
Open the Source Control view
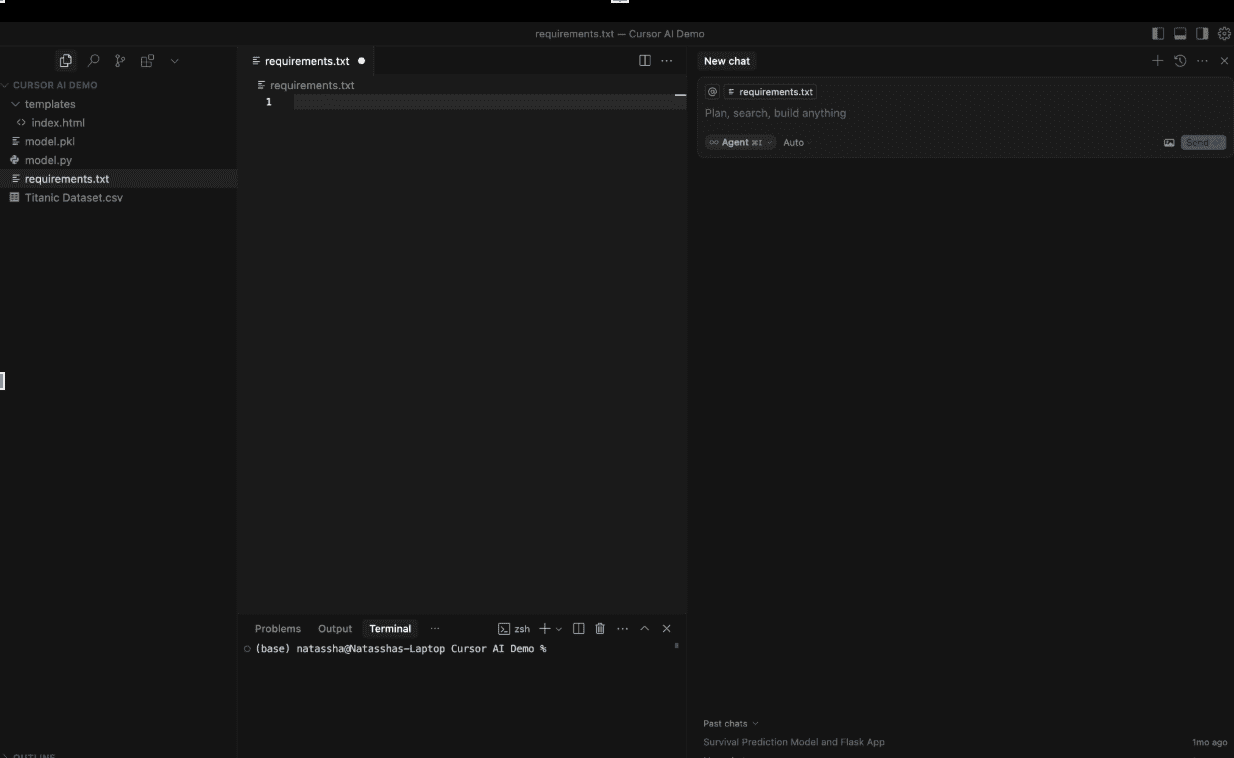coord(120,61)
